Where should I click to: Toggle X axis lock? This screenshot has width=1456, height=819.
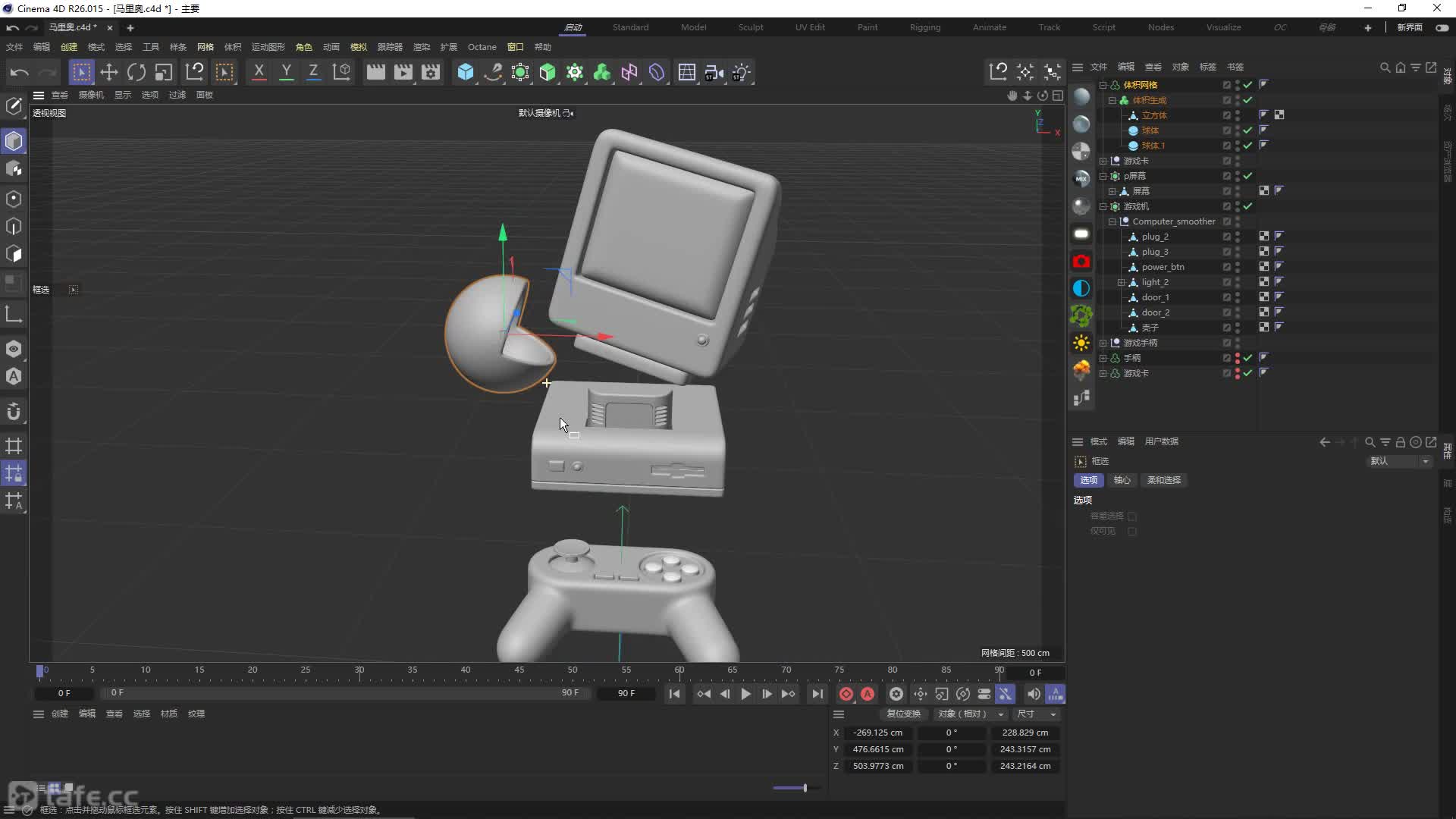pyautogui.click(x=259, y=72)
